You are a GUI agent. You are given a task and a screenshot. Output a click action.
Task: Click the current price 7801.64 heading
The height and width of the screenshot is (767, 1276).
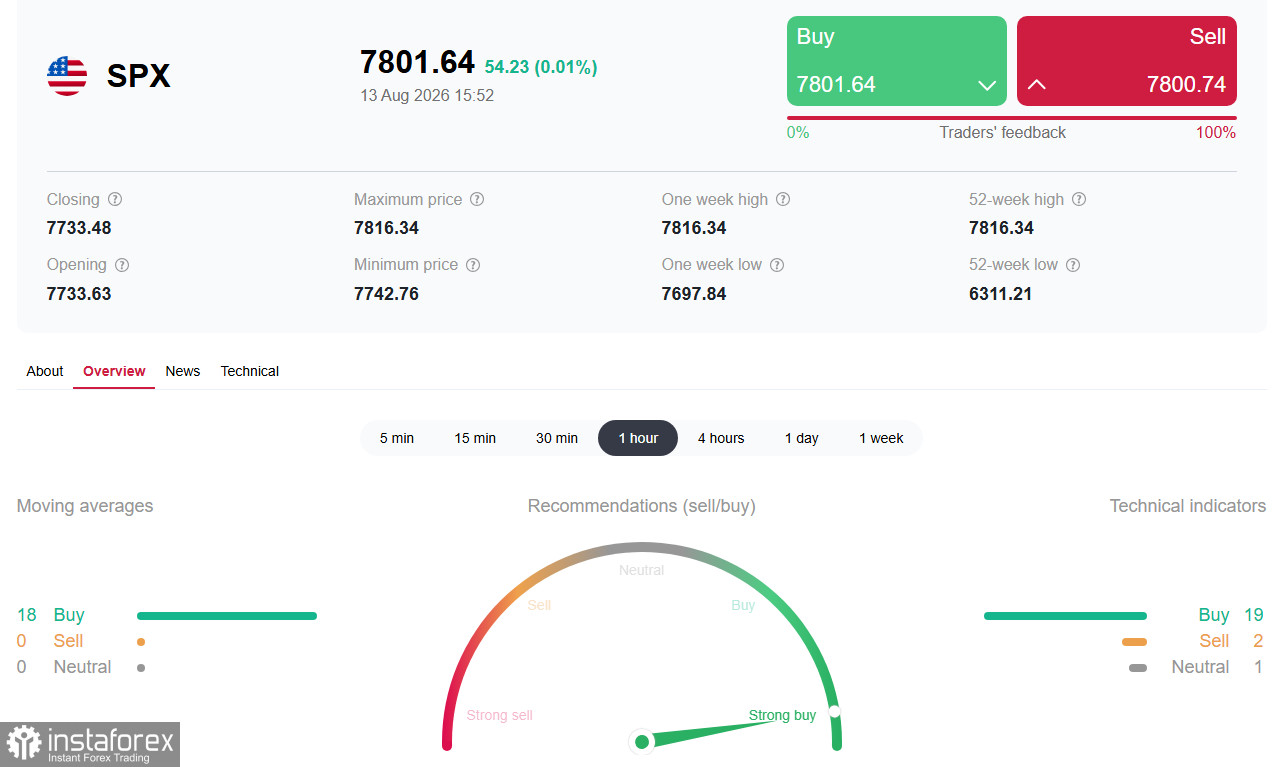click(417, 63)
